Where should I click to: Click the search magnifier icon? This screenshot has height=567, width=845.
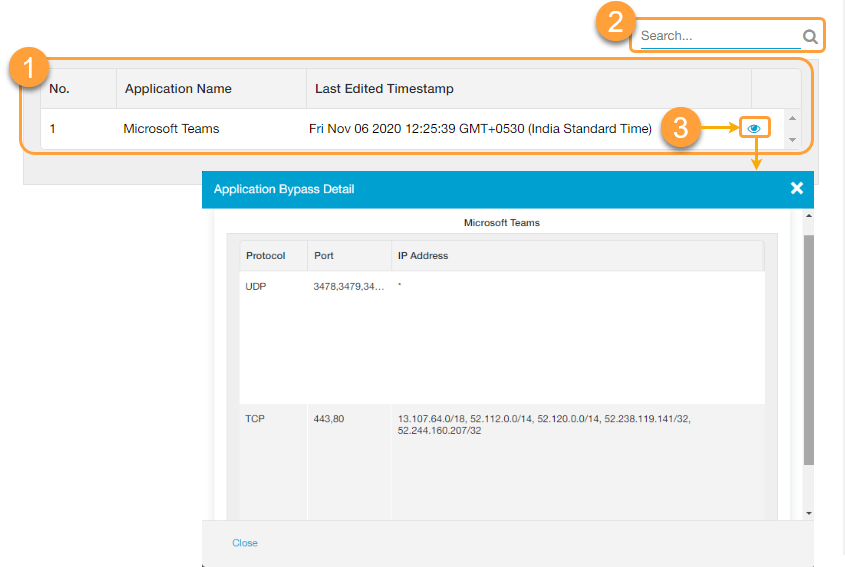[x=809, y=36]
